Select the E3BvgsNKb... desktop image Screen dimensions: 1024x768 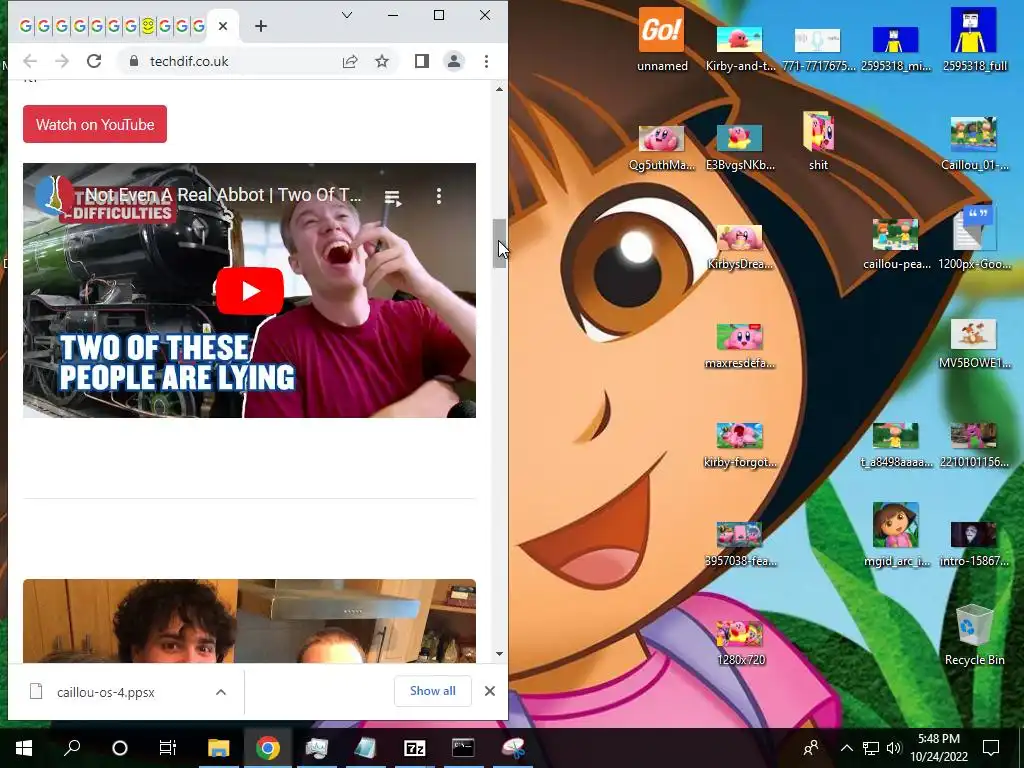[740, 148]
